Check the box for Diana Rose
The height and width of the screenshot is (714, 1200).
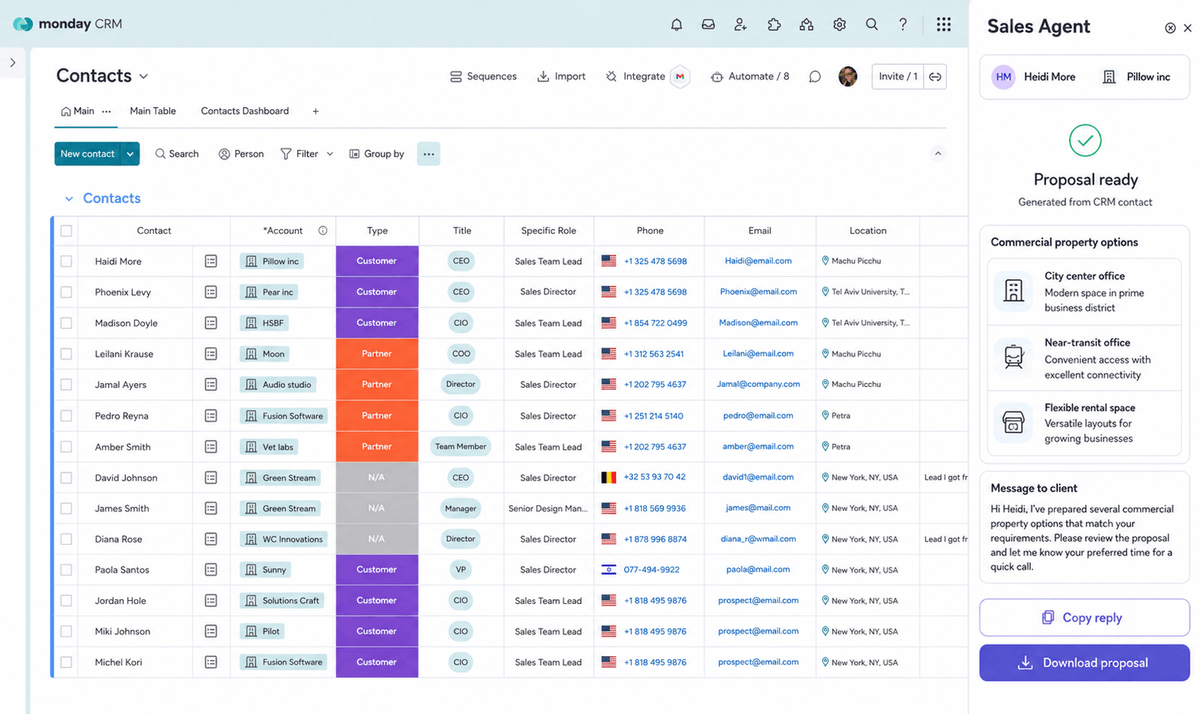pyautogui.click(x=66, y=539)
